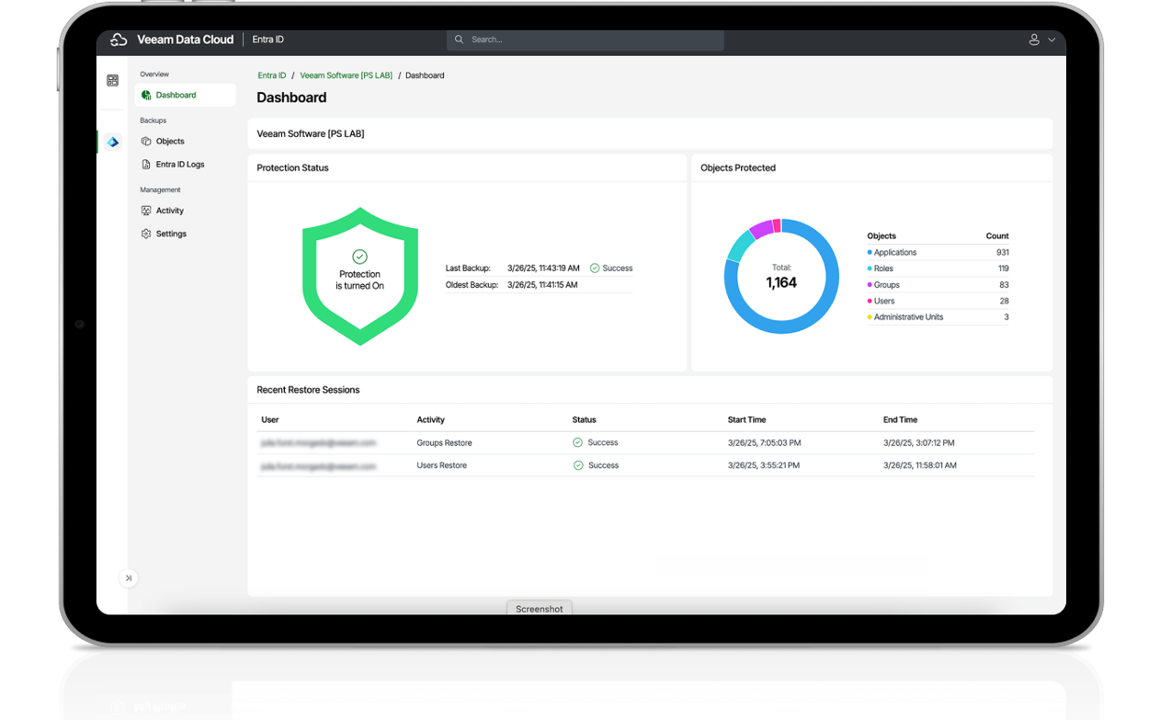Click success icon in Groups Restore row
This screenshot has width=1160, height=720.
click(x=578, y=443)
